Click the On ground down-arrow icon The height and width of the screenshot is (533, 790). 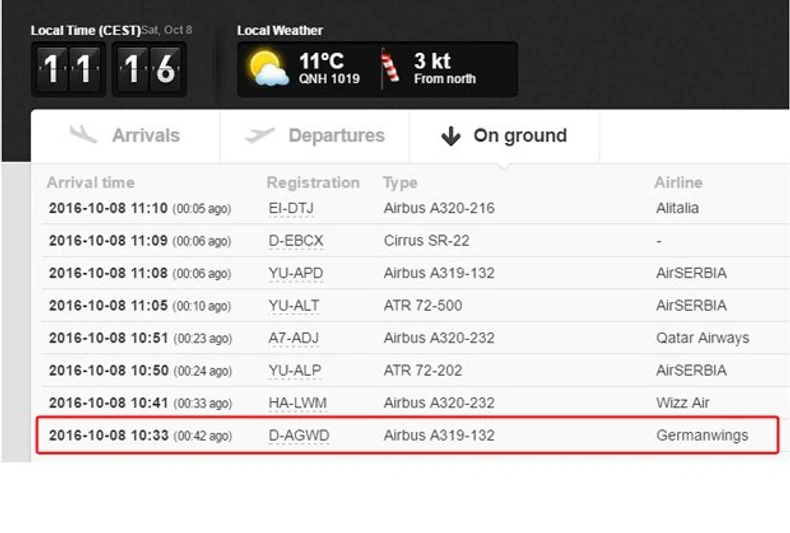point(451,136)
